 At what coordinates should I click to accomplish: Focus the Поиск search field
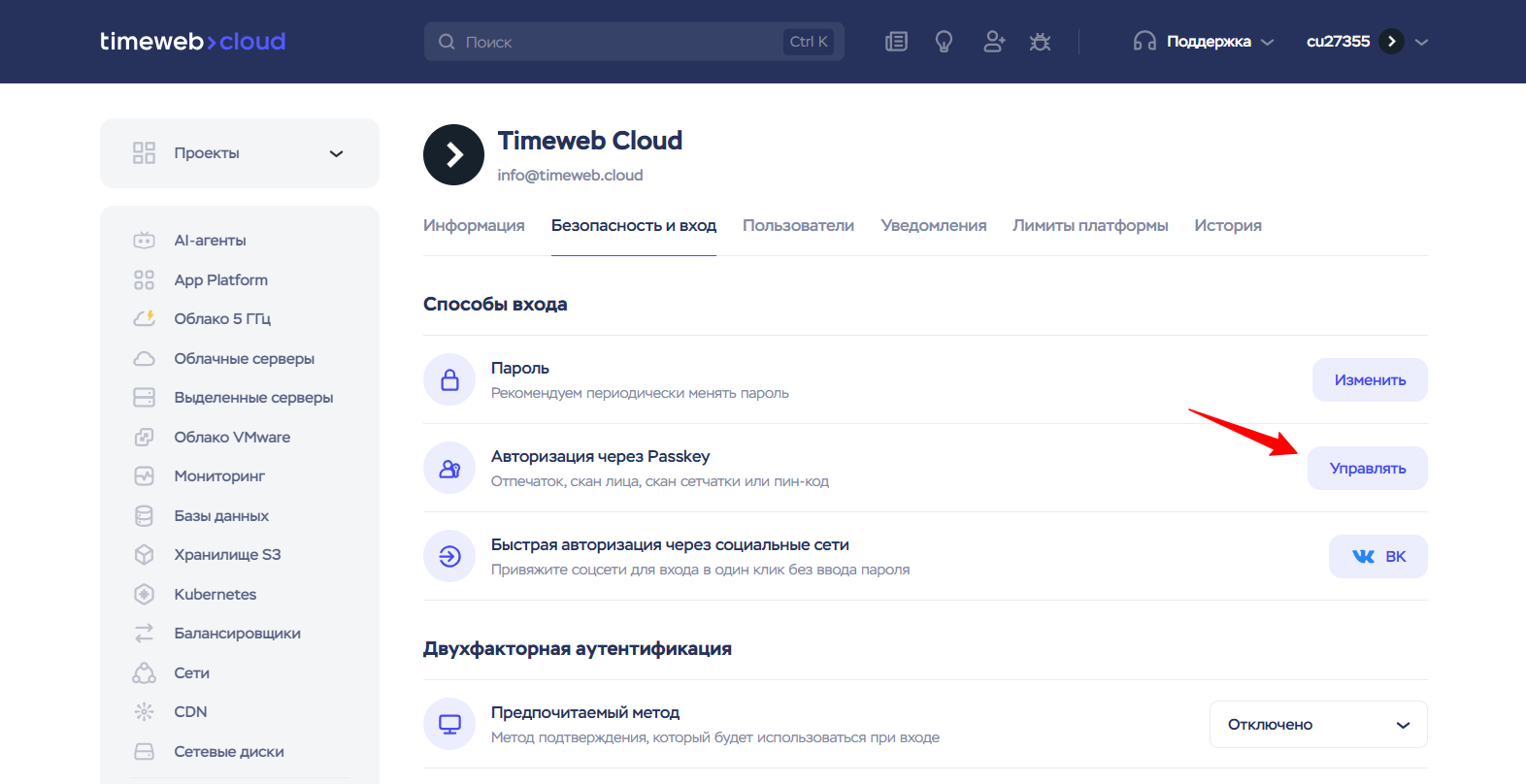tap(634, 42)
